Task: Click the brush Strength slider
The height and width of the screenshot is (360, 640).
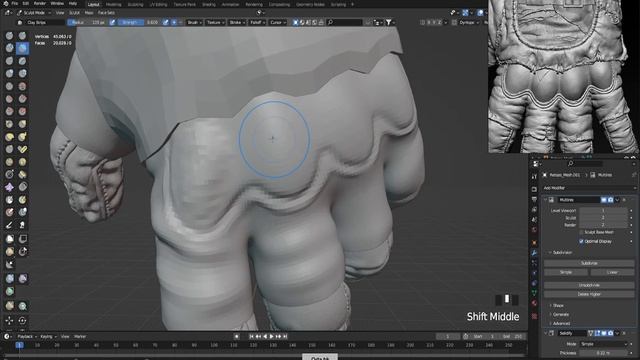Action: click(139, 22)
